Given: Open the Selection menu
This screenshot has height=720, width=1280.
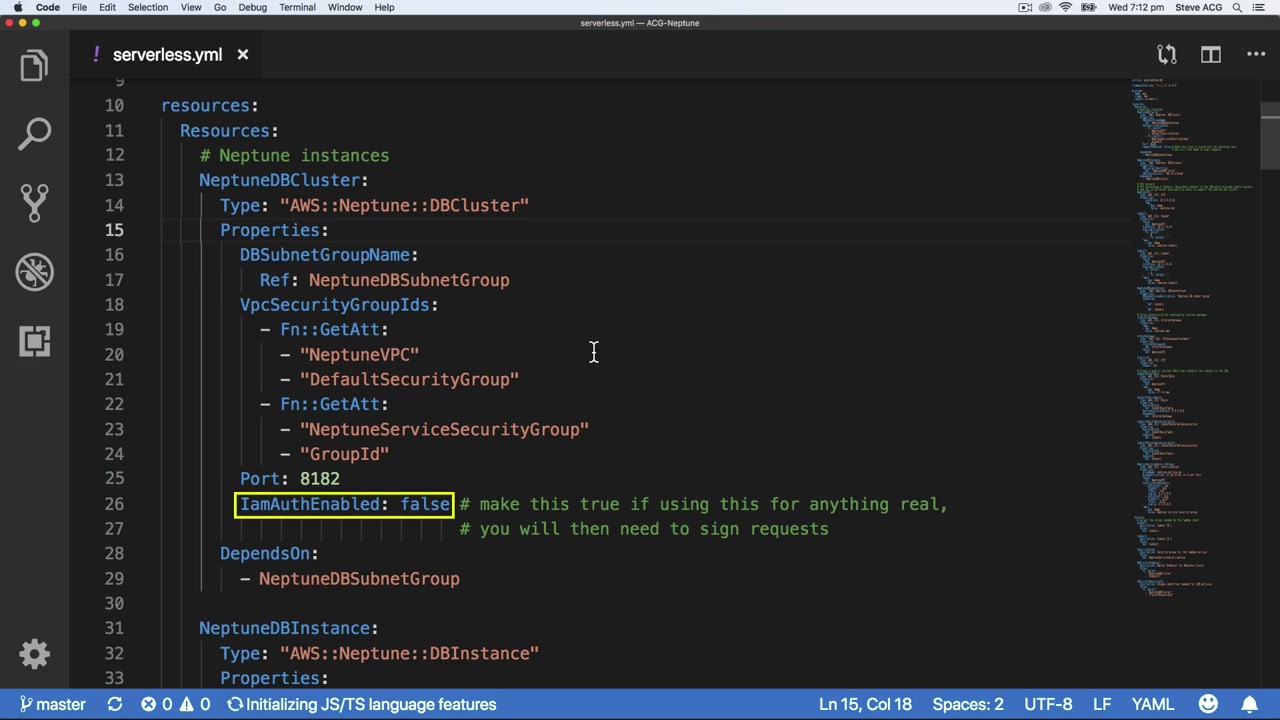Looking at the screenshot, I should point(147,7).
